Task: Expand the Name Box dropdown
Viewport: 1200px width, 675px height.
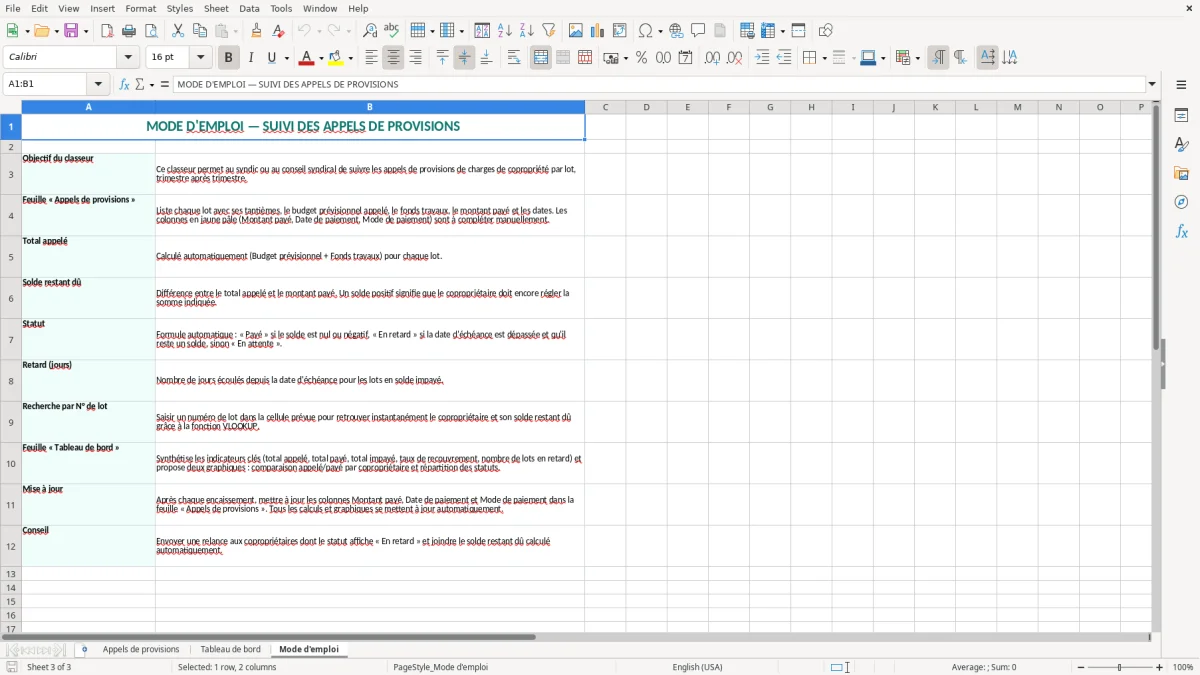Action: click(98, 84)
